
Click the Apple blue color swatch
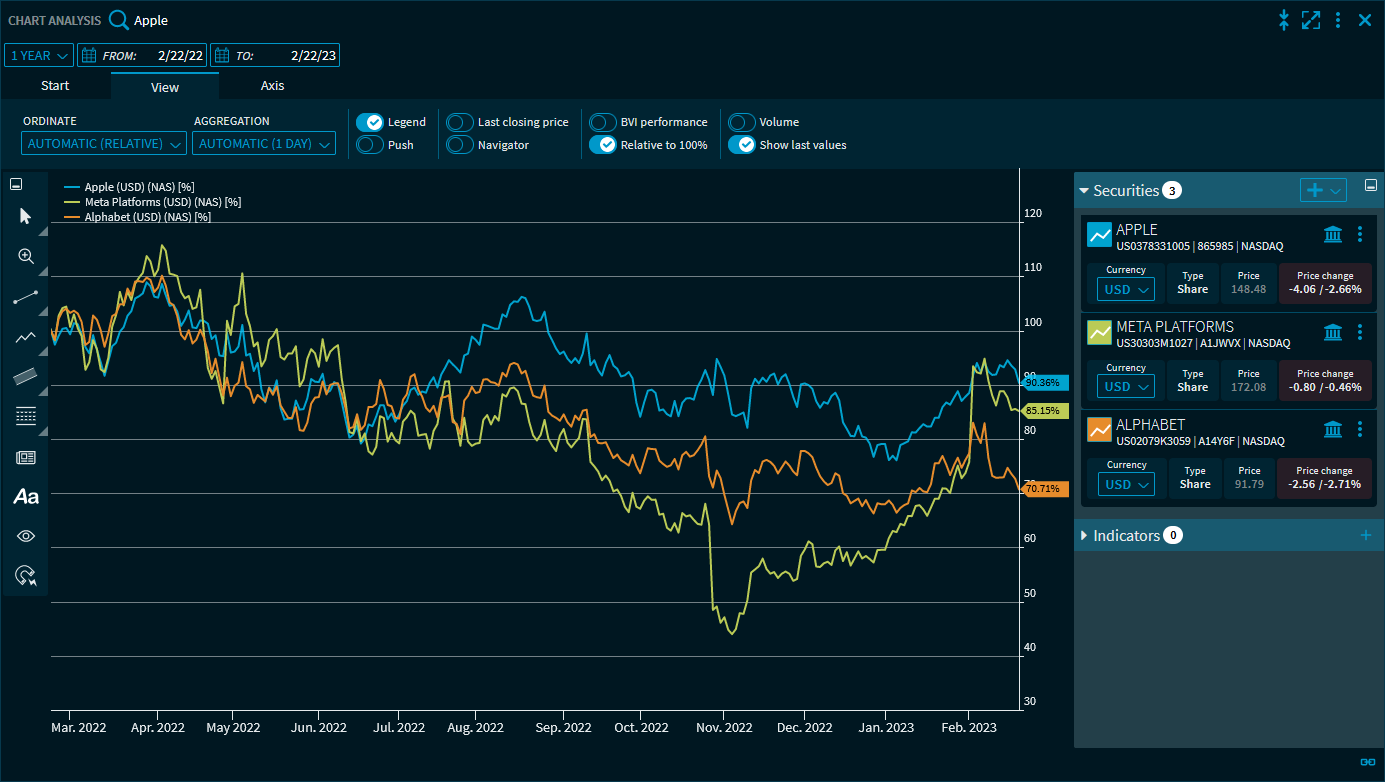1099,234
